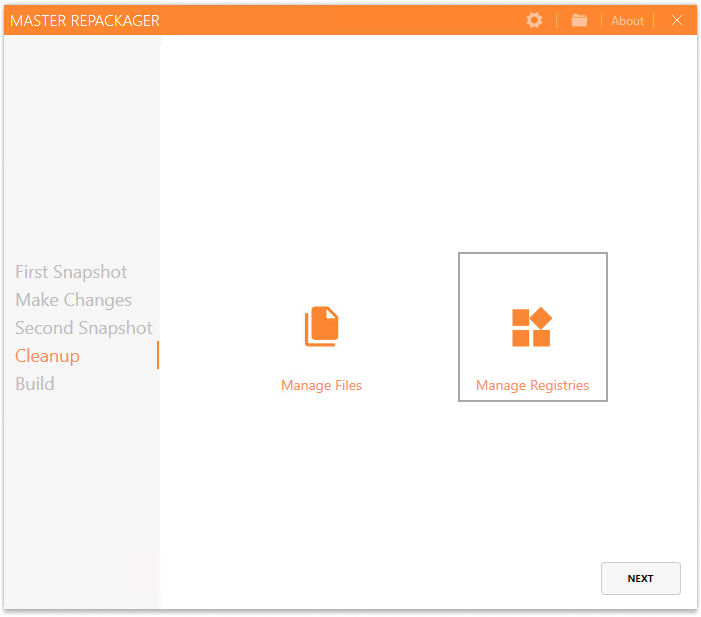Select the Manage Files label
701x617 pixels.
click(x=321, y=385)
